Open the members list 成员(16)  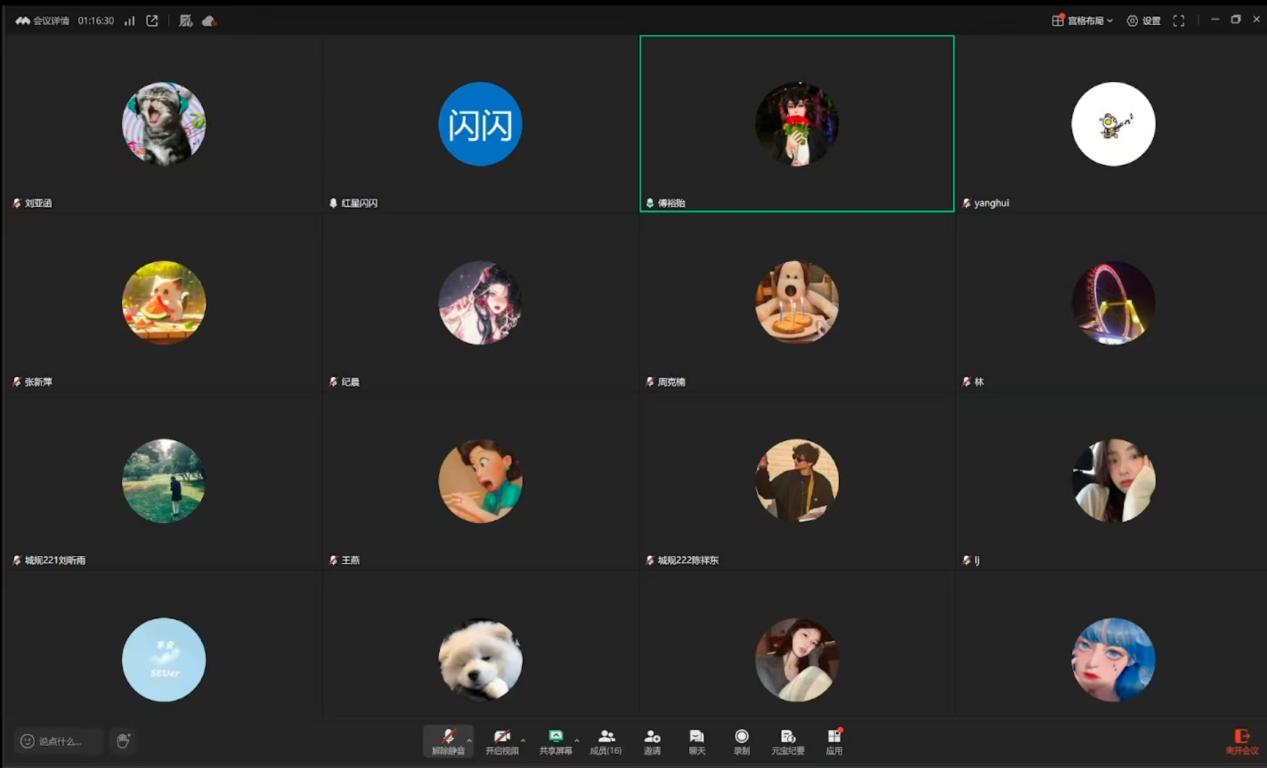coord(605,740)
